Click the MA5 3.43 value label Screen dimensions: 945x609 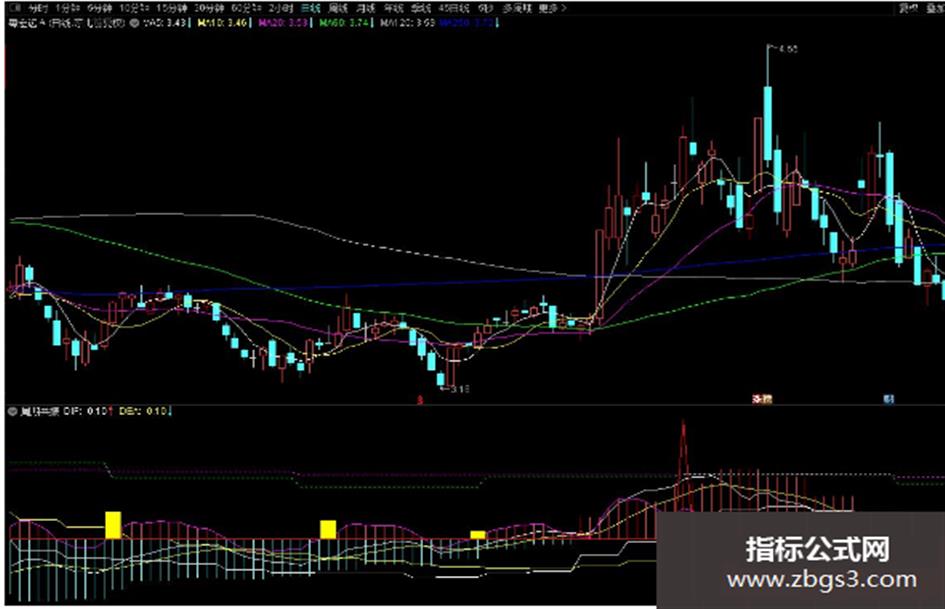point(166,23)
